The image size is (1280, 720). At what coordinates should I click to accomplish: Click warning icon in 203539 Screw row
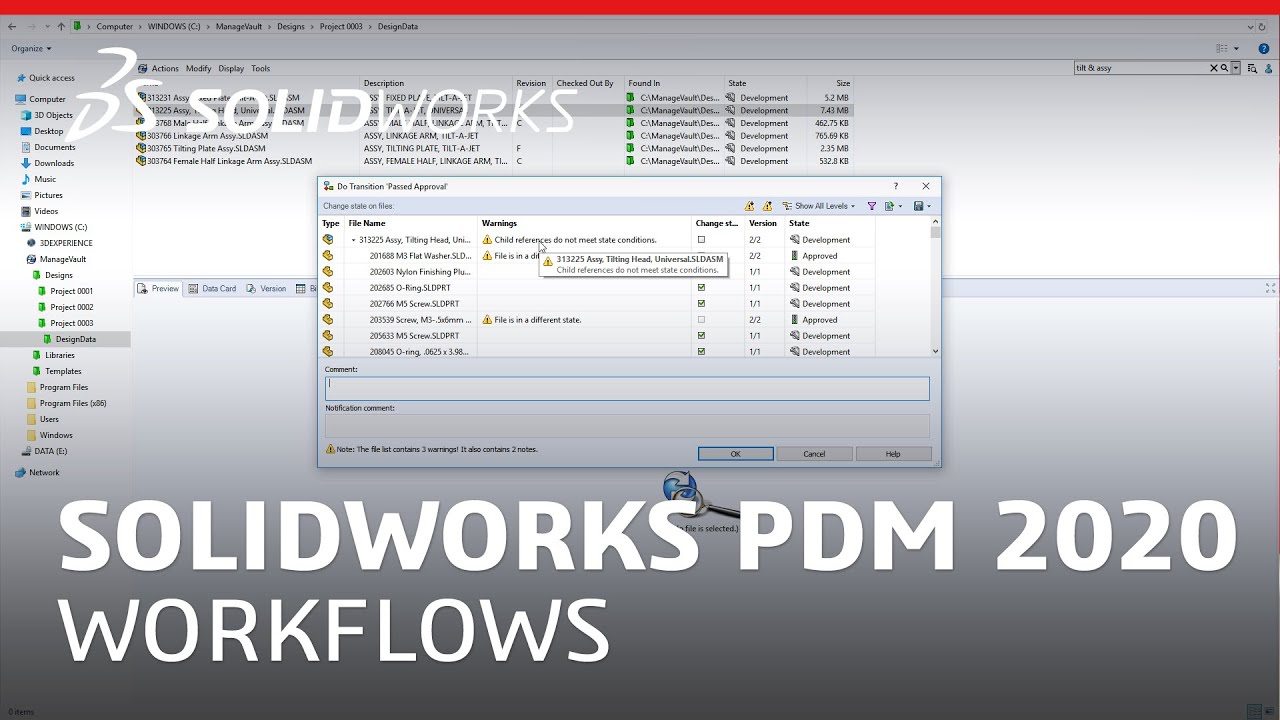pos(487,320)
